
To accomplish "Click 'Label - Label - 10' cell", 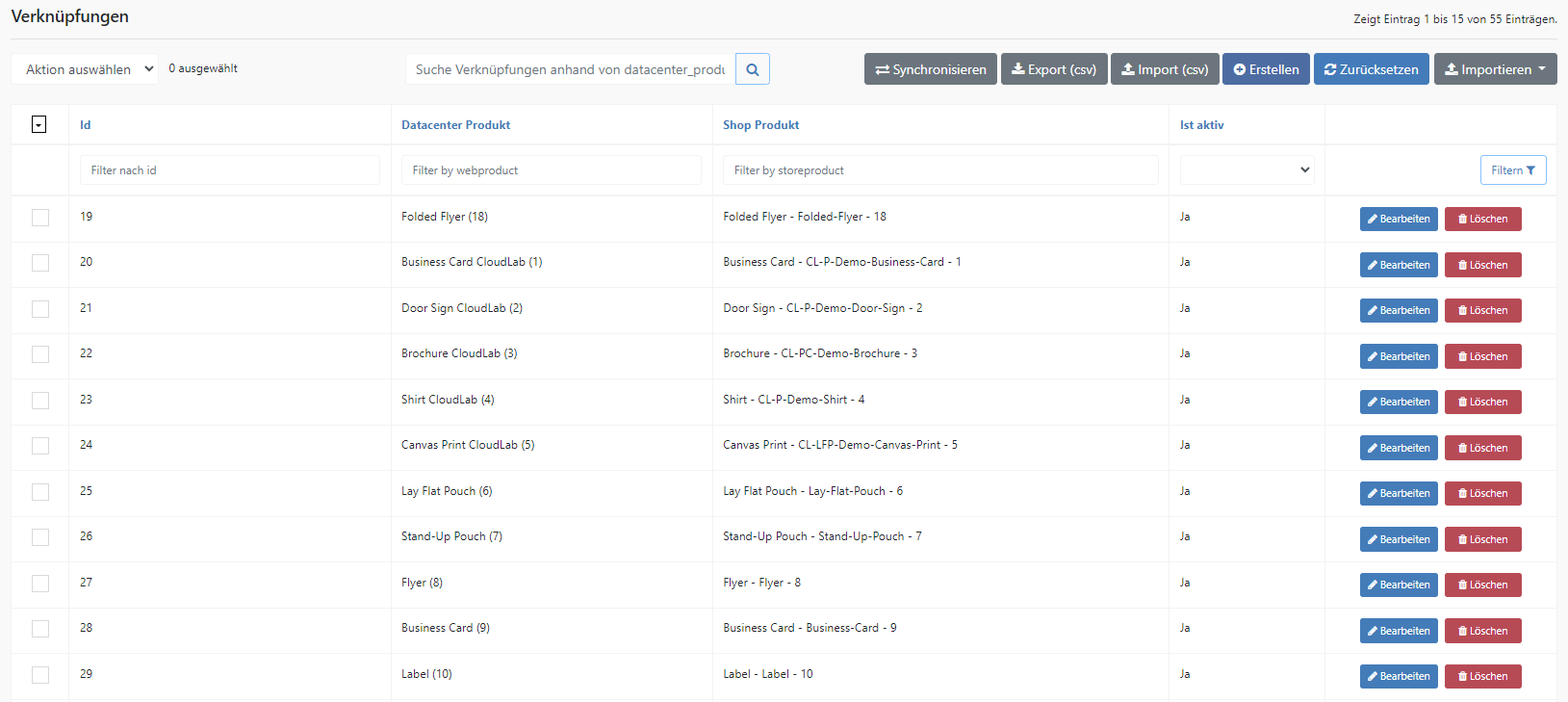I will click(x=768, y=674).
